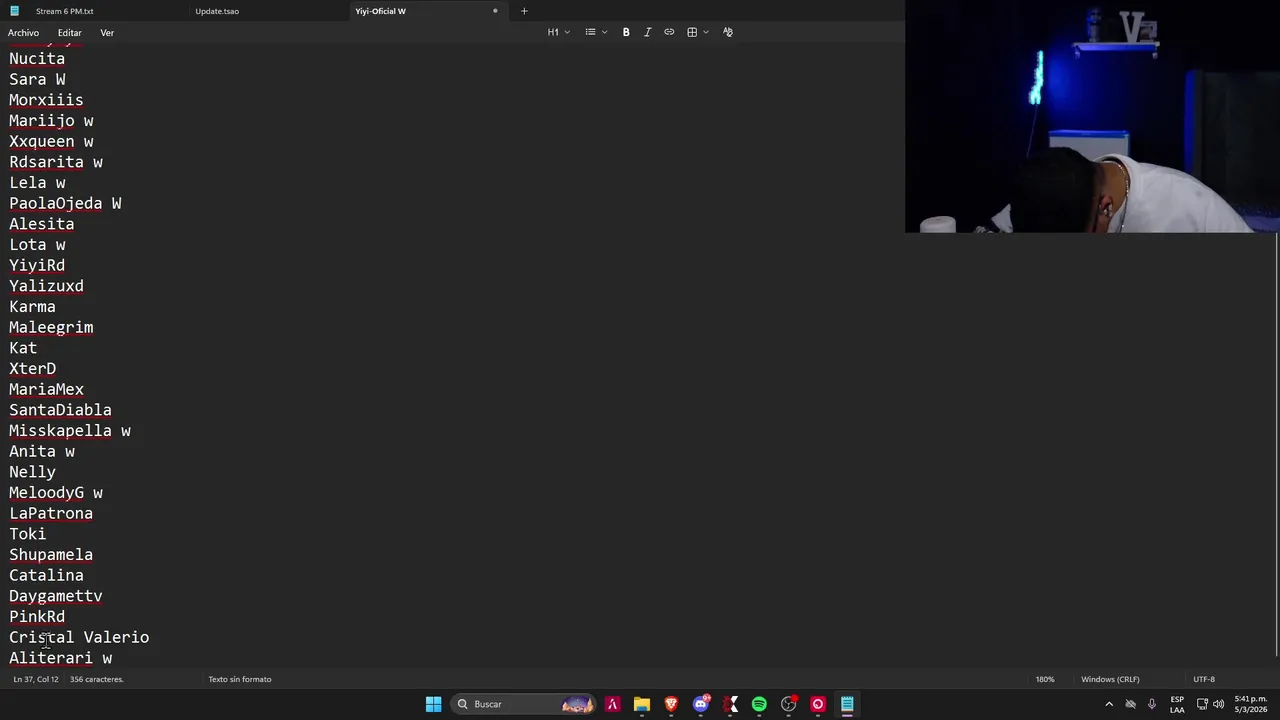Image resolution: width=1280 pixels, height=720 pixels.
Task: Click Ln 37, Col 12 position indicator
Action: (35, 679)
